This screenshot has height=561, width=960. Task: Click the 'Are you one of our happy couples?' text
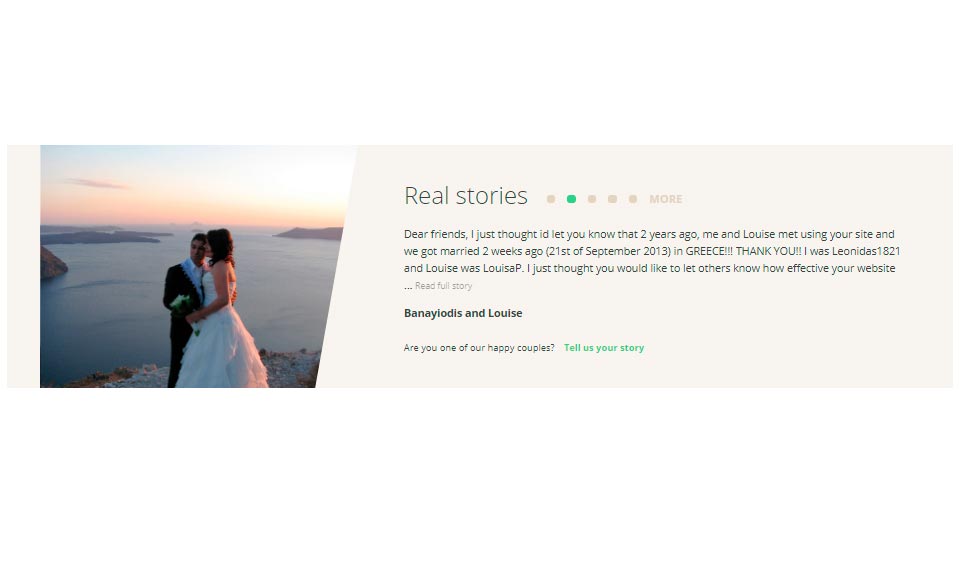pyautogui.click(x=479, y=348)
